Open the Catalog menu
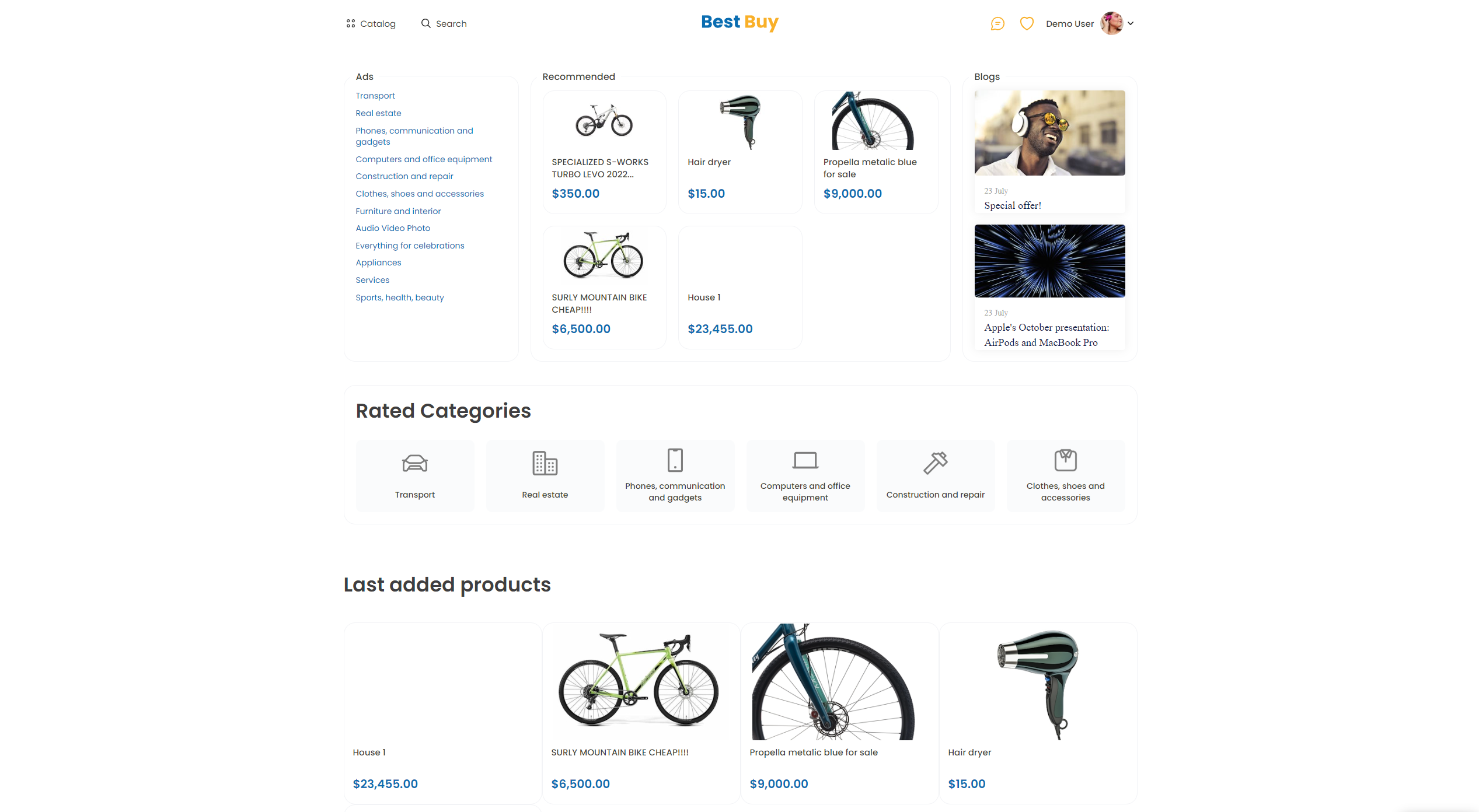The image size is (1479, 812). coord(371,24)
